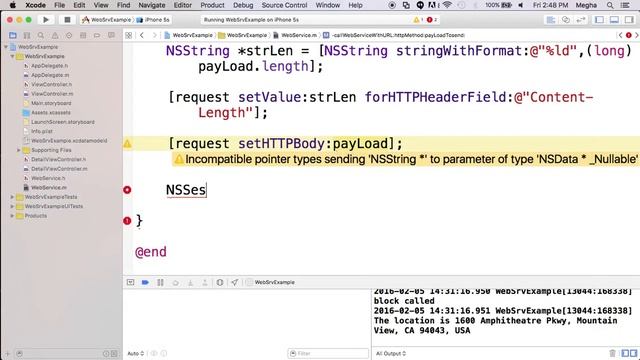Switch to the Standard editor
640x360 pixels.
tap(551, 20)
